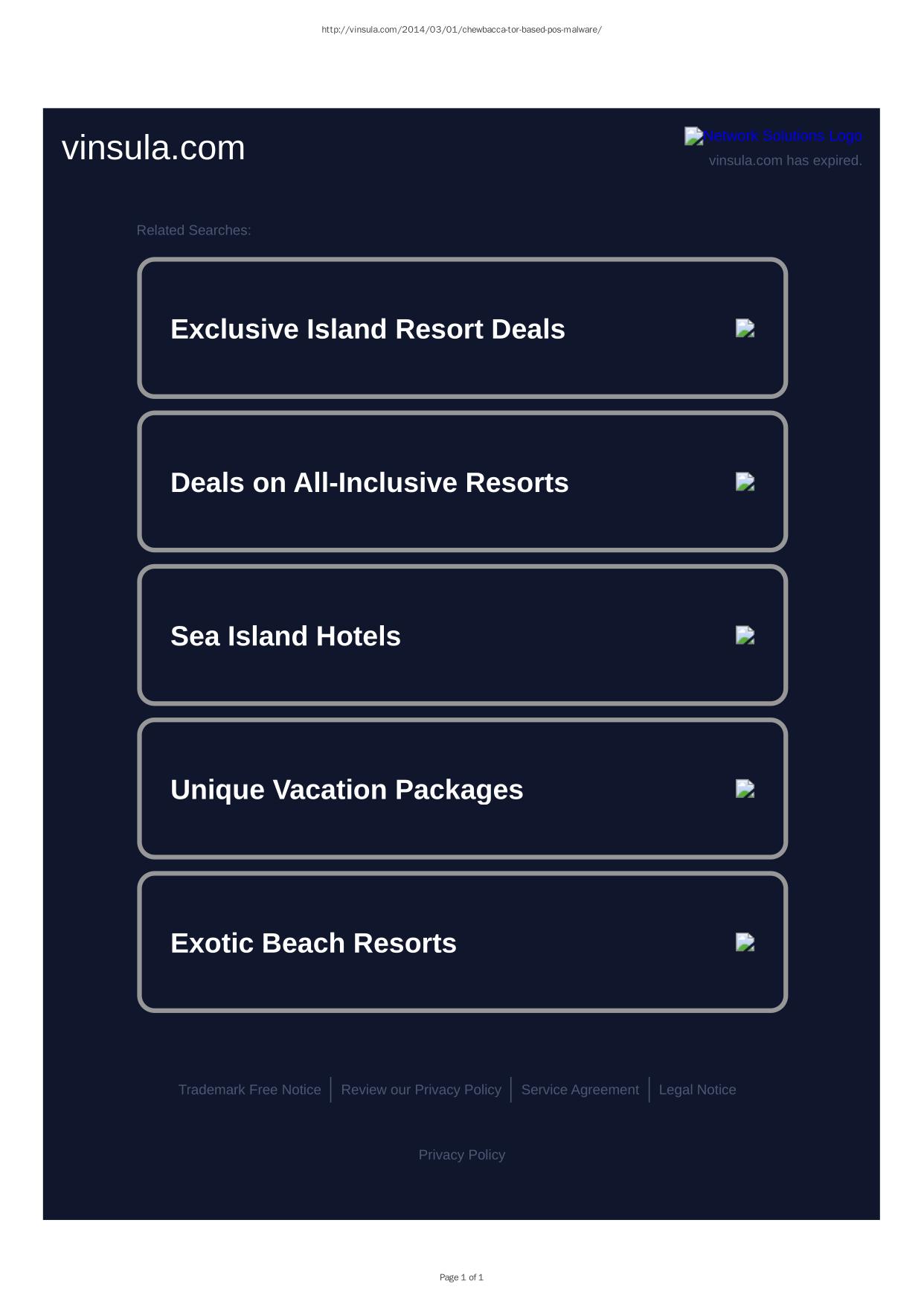Select the Sea Island Hotels search
Viewport: 924px width, 1307px height.
pos(286,636)
